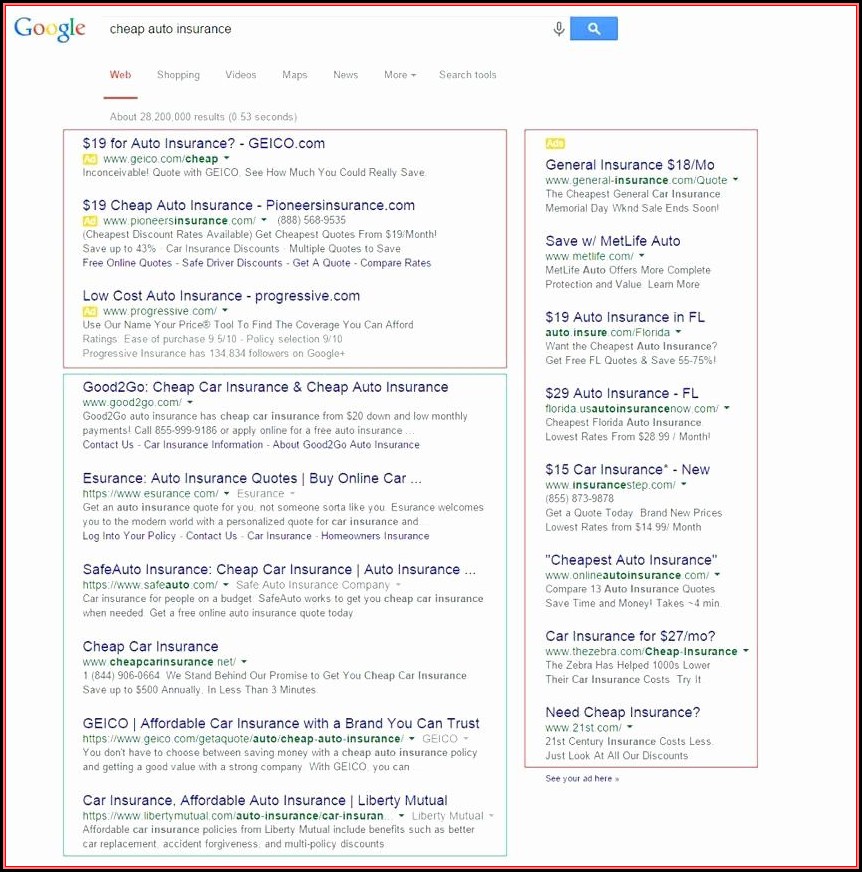Open '$15 Car Insurance* - New' ad
The height and width of the screenshot is (872, 862).
627,469
